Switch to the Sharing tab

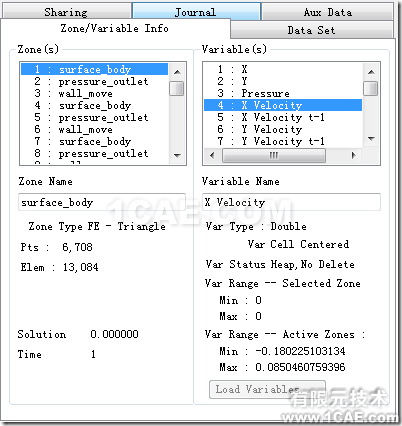point(66,11)
